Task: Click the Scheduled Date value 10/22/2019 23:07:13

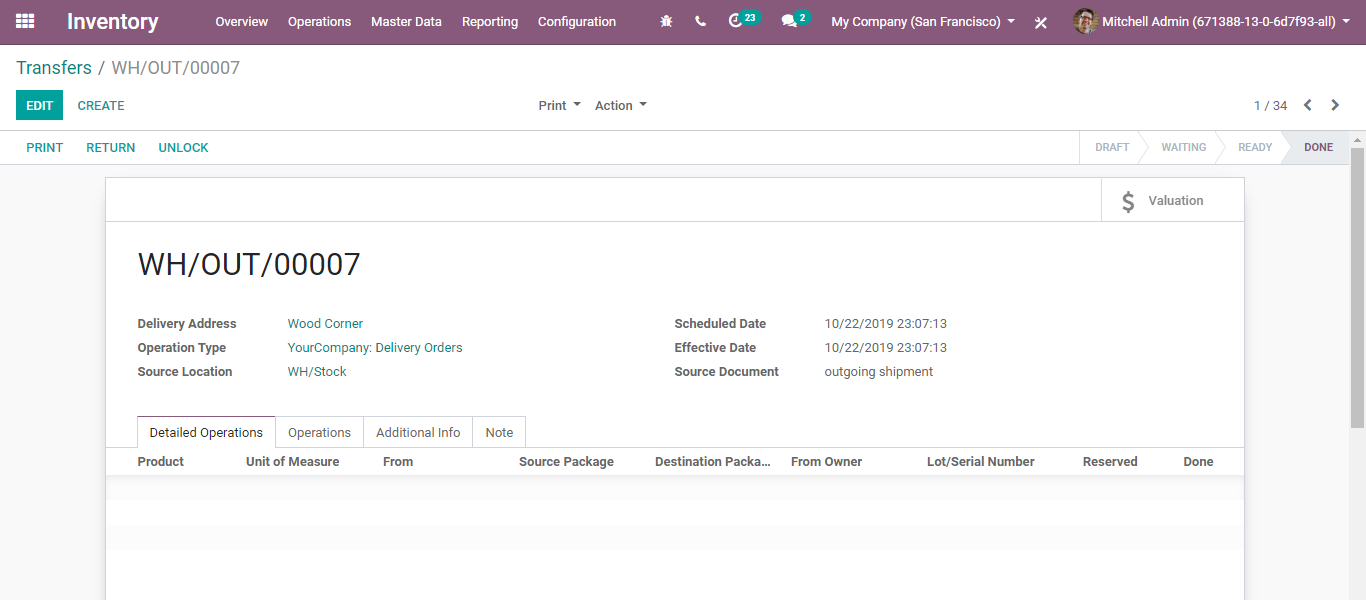Action: [x=885, y=323]
